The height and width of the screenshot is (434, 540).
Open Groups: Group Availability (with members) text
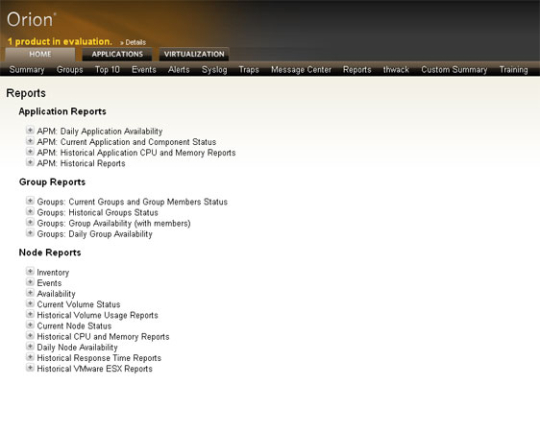pos(114,223)
